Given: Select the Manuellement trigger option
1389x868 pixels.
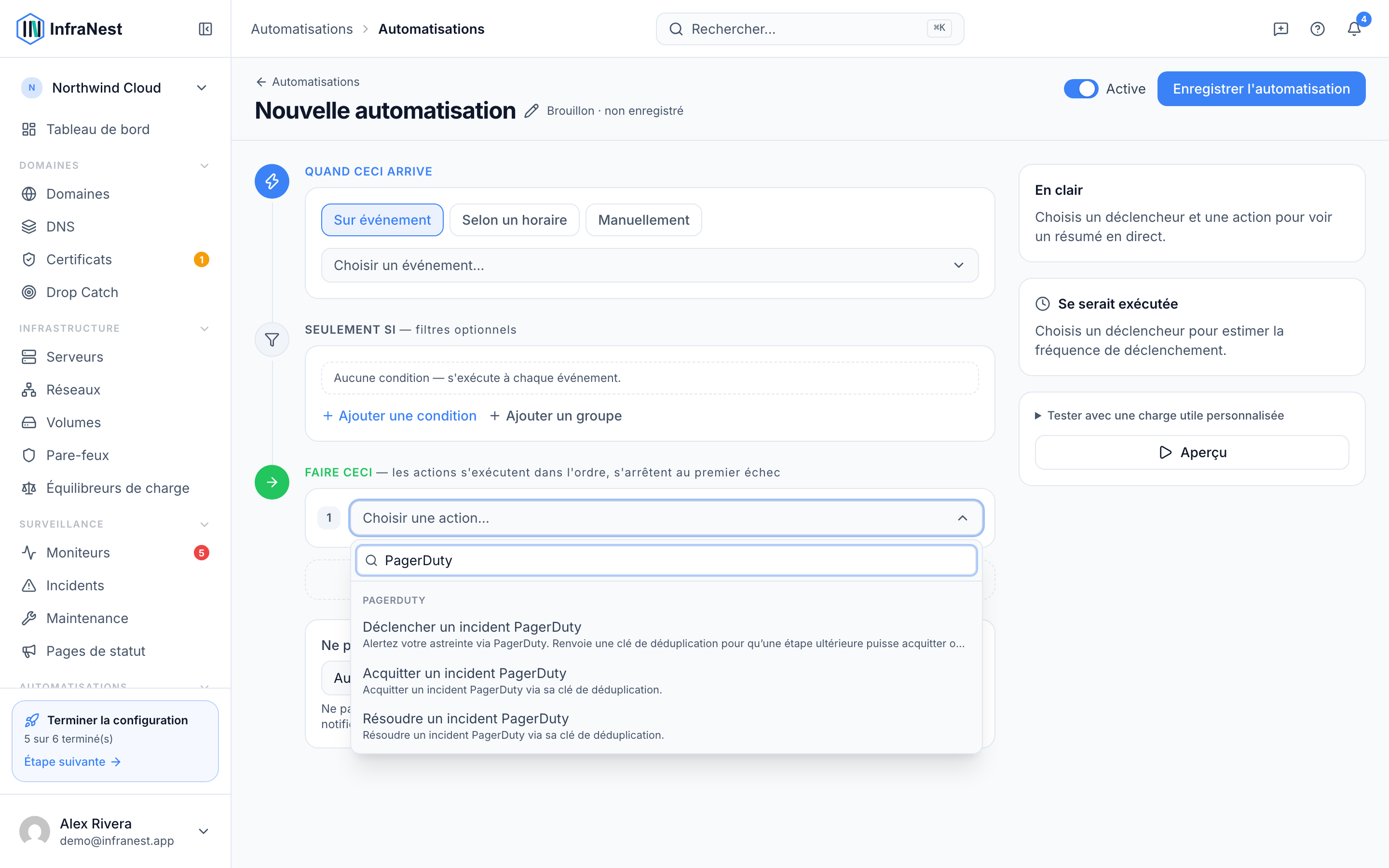Looking at the screenshot, I should pos(643,220).
